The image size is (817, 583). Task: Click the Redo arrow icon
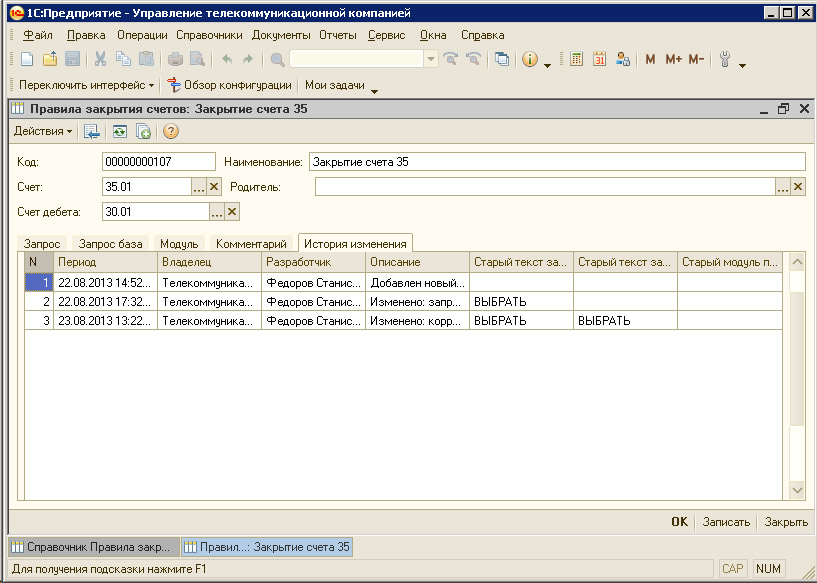pyautogui.click(x=248, y=59)
